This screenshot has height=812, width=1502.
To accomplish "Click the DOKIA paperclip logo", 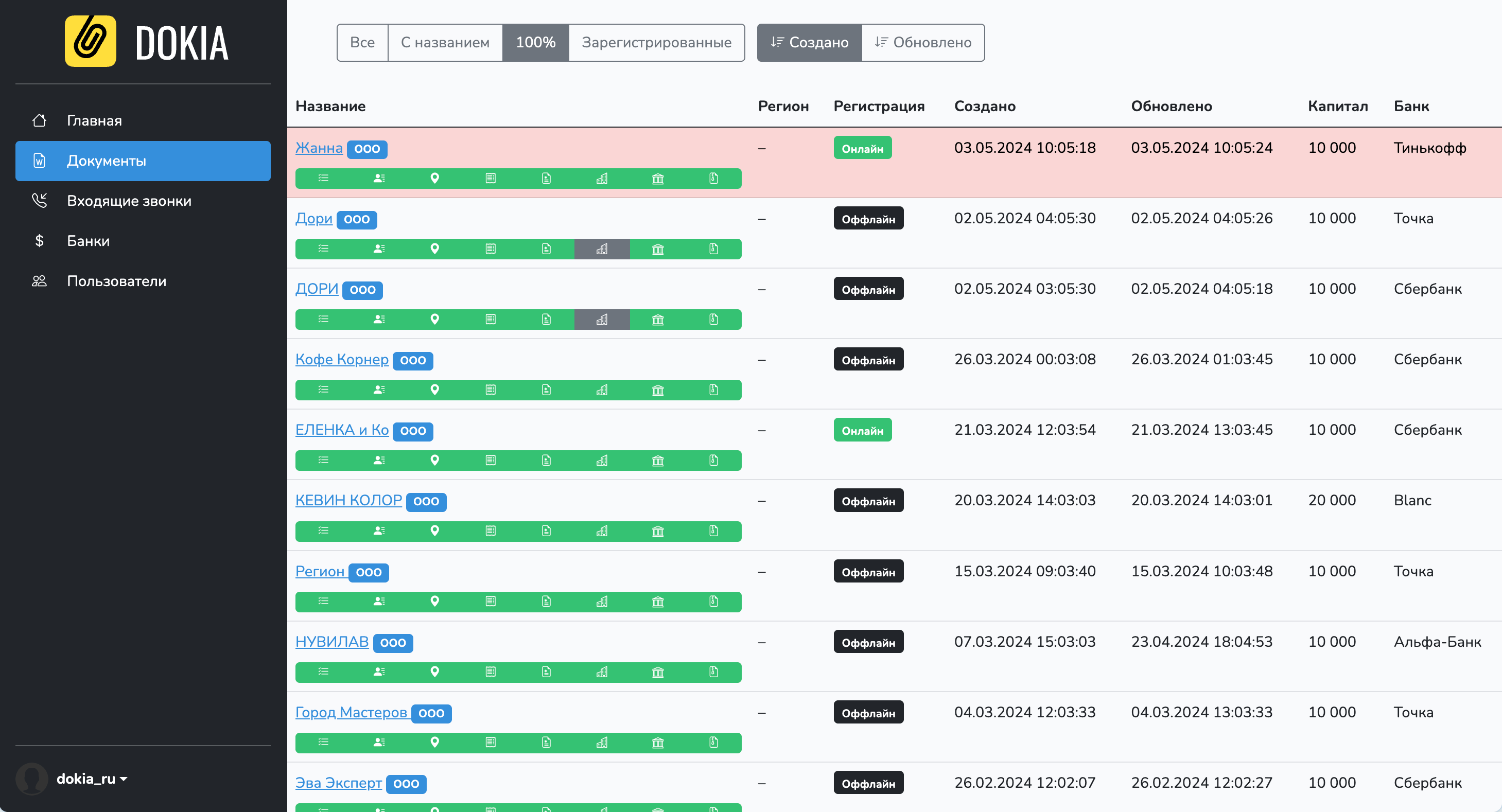I will point(91,41).
